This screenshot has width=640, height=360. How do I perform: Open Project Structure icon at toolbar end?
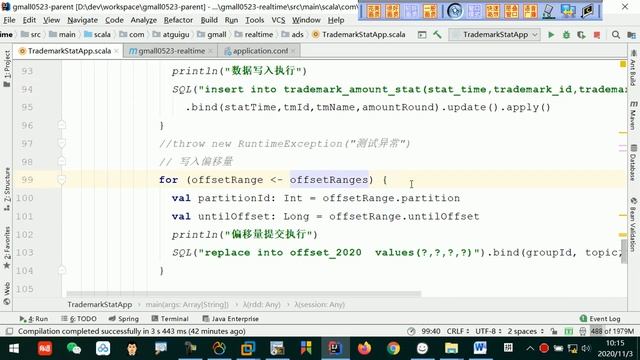tap(631, 35)
